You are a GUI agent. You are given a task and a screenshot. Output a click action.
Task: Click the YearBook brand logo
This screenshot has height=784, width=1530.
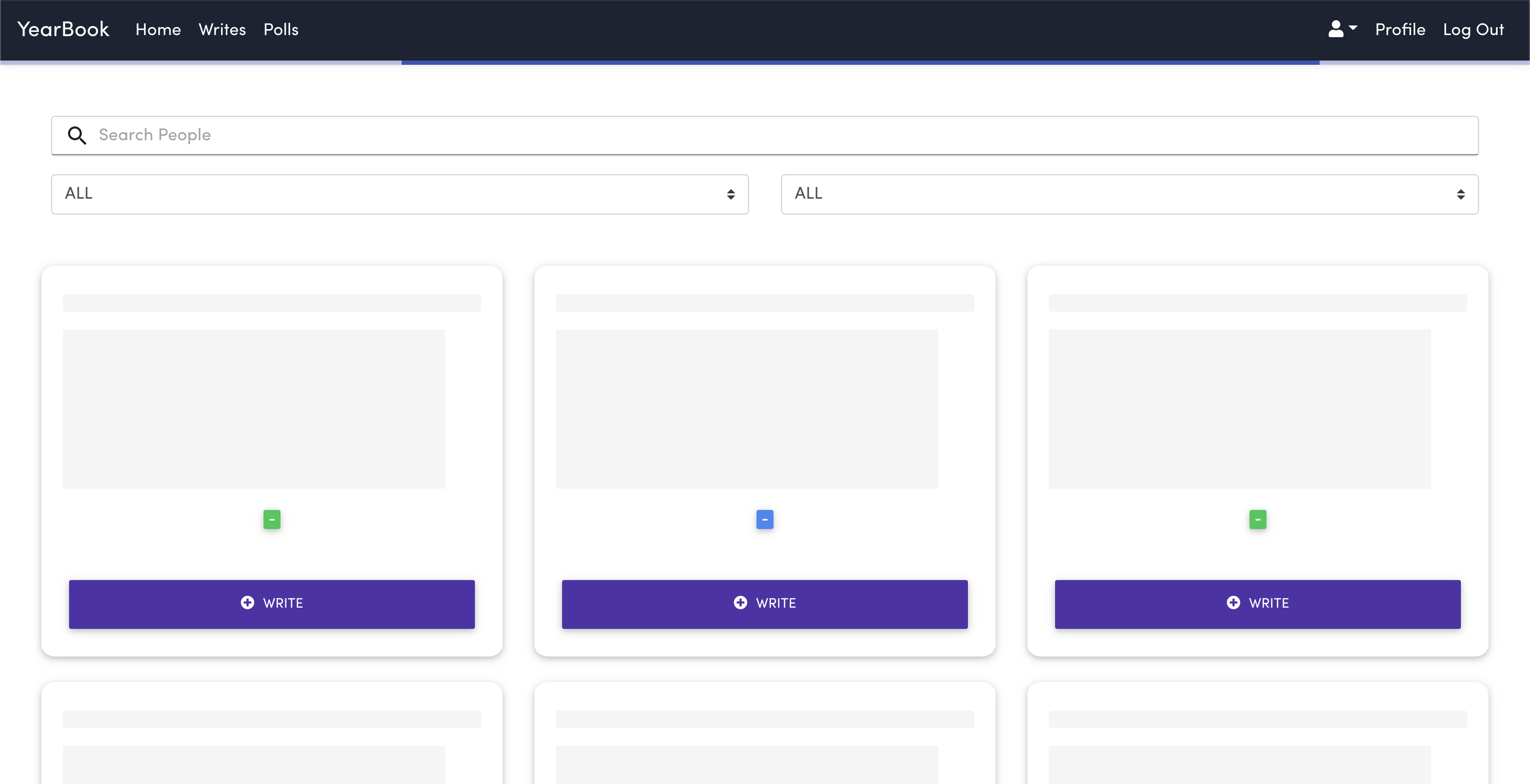pos(63,29)
